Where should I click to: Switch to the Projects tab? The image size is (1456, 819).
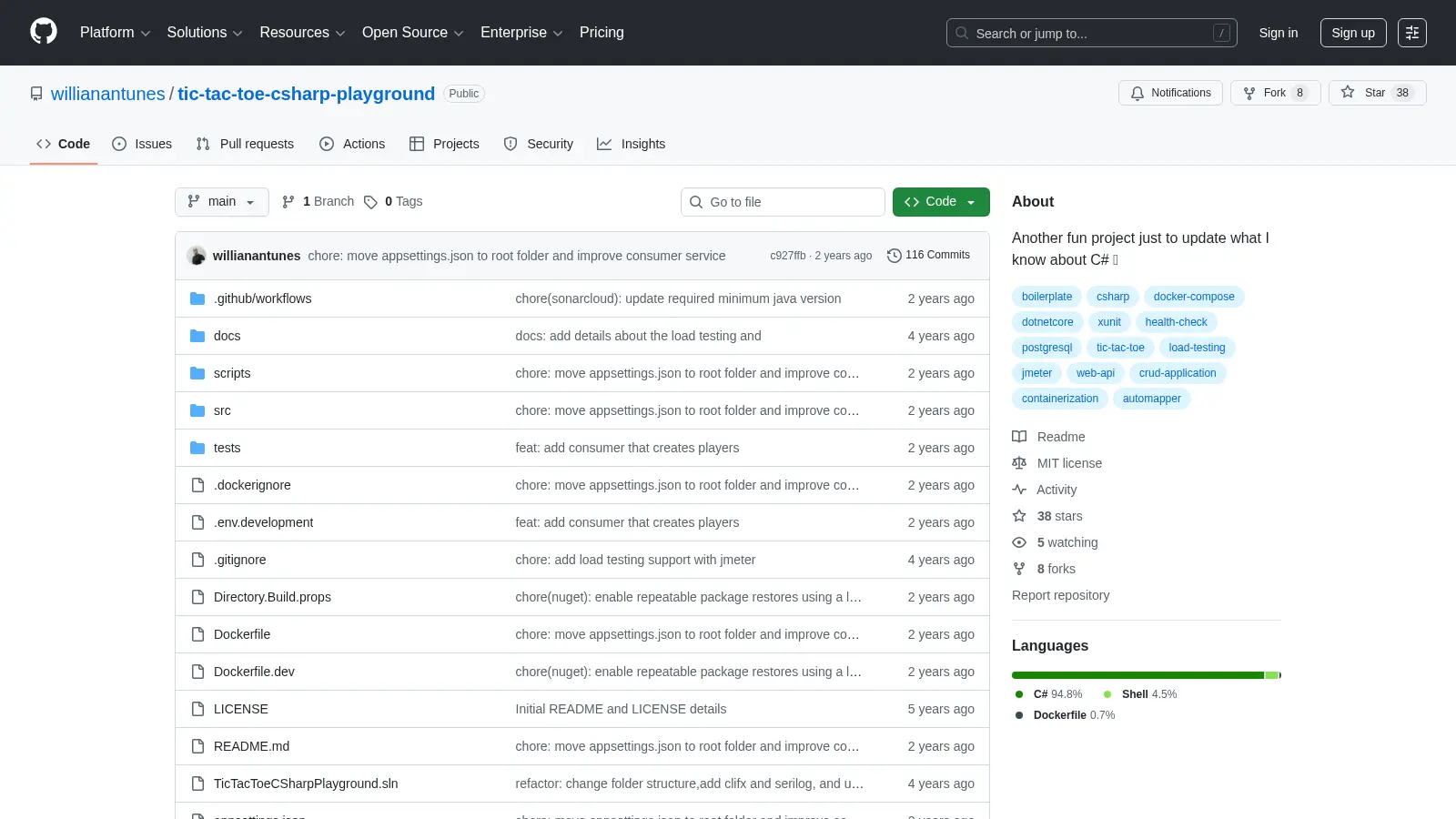pos(444,144)
